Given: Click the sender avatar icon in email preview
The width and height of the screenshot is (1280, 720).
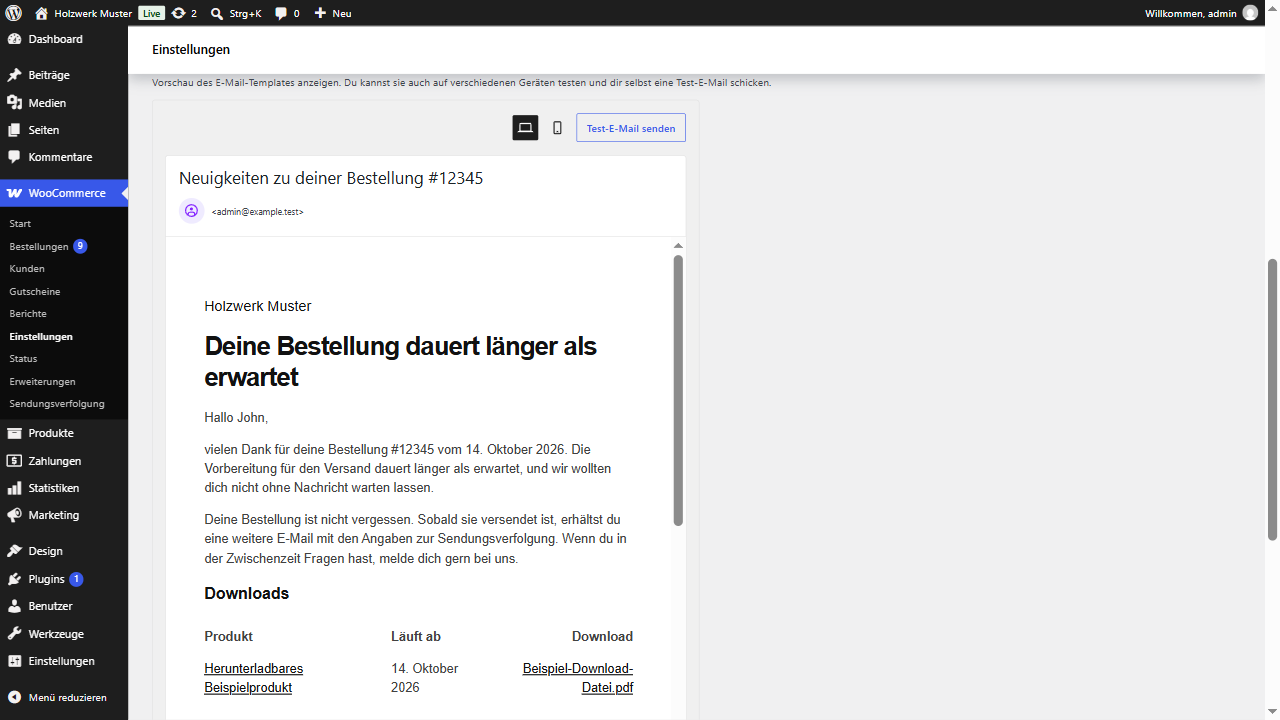Looking at the screenshot, I should (x=191, y=211).
